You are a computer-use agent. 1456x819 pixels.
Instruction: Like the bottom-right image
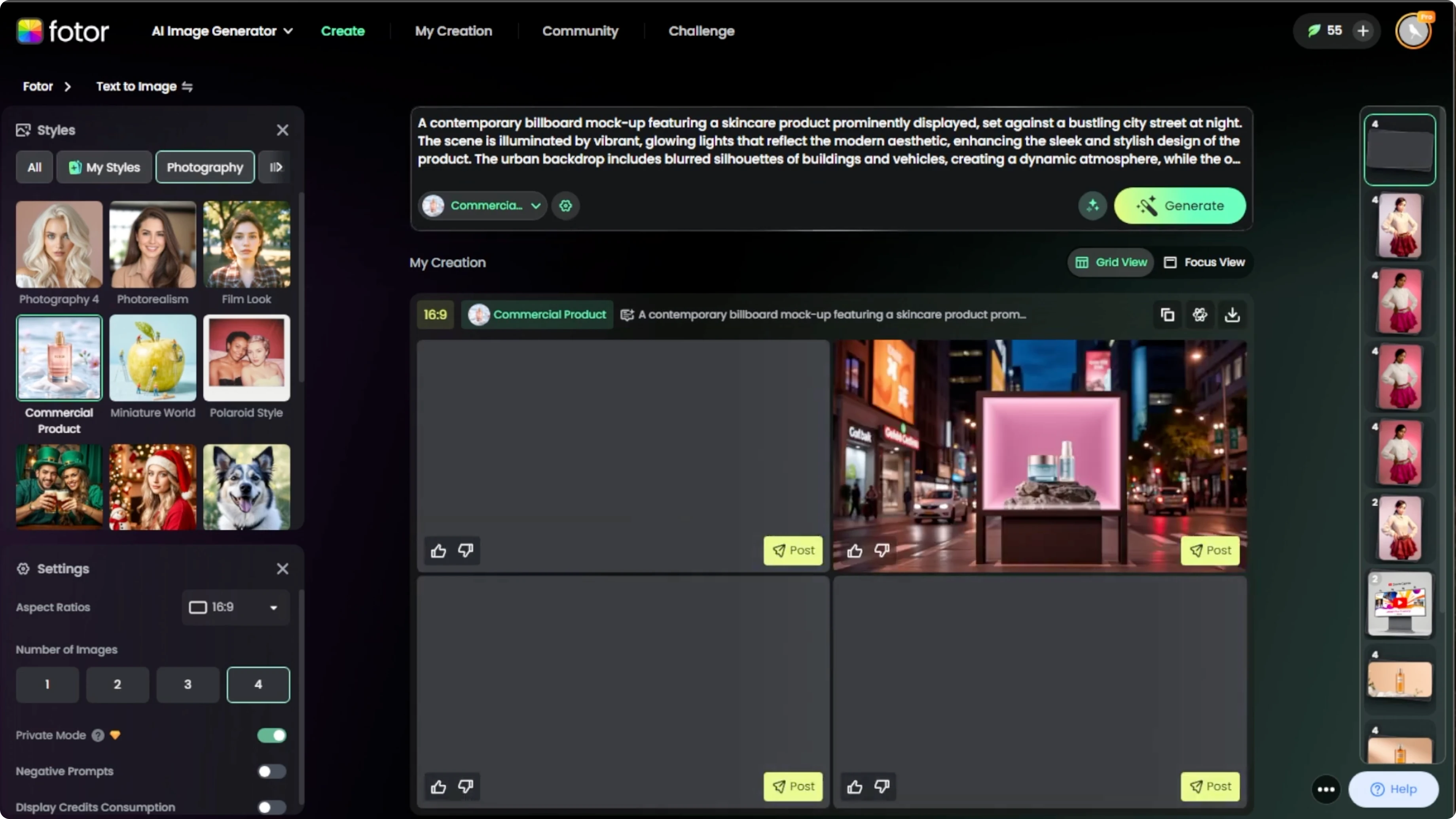pyautogui.click(x=855, y=787)
